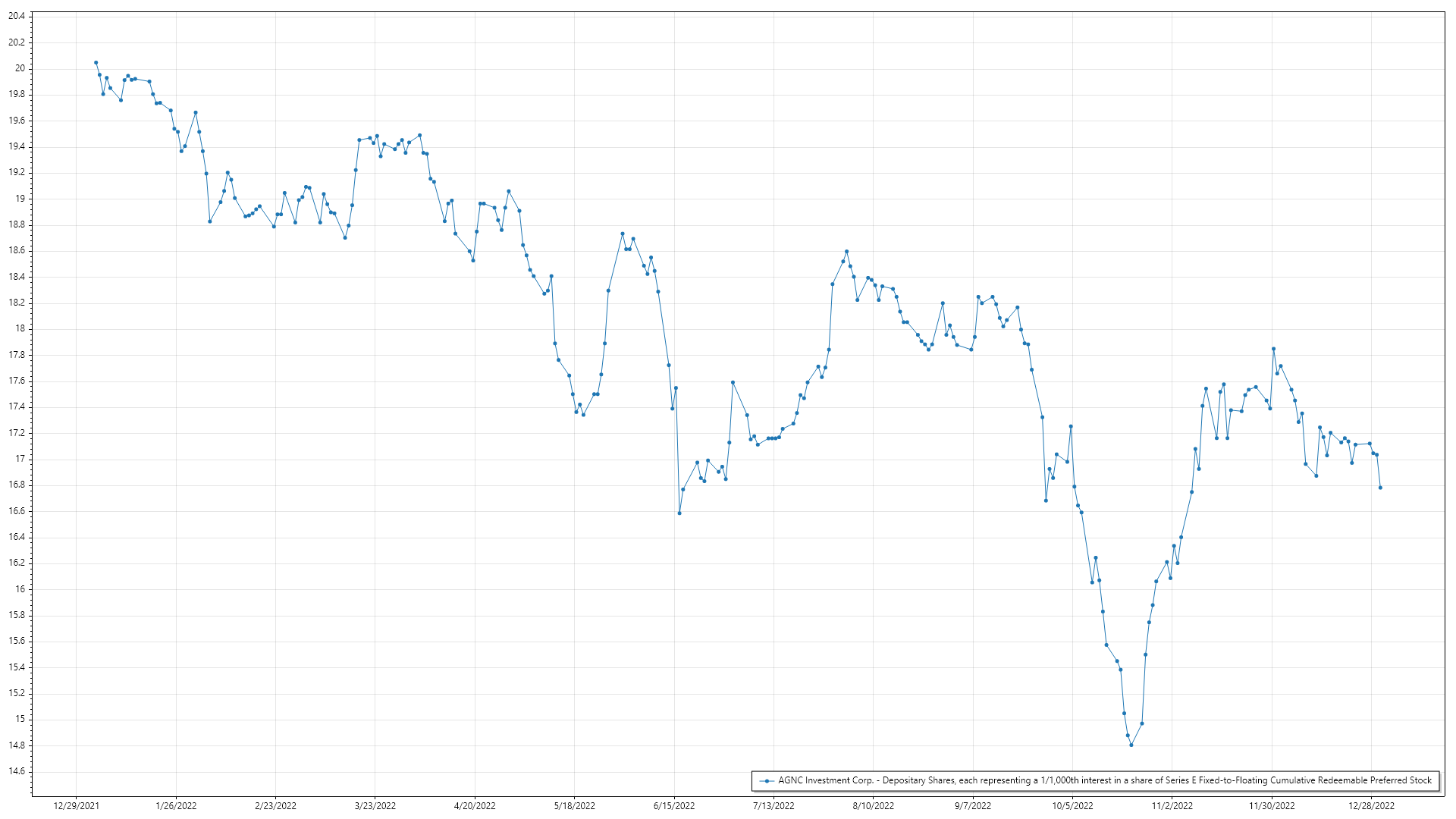The height and width of the screenshot is (819, 1456).
Task: Click the 5/18/2022 x-axis date label
Action: 574,805
